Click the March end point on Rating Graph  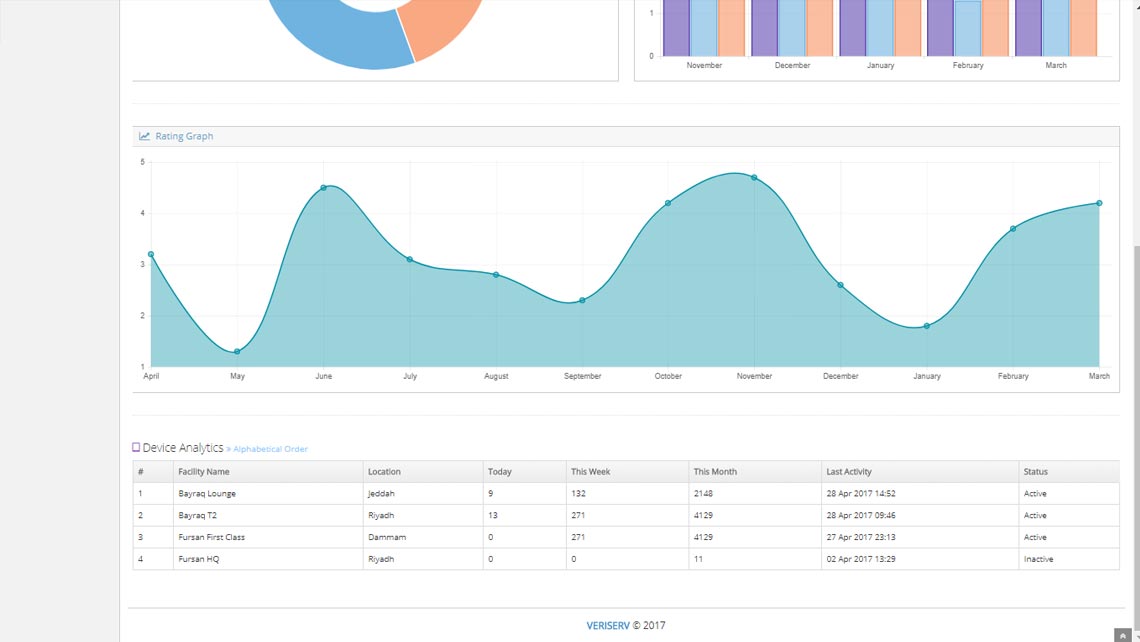click(x=1099, y=203)
